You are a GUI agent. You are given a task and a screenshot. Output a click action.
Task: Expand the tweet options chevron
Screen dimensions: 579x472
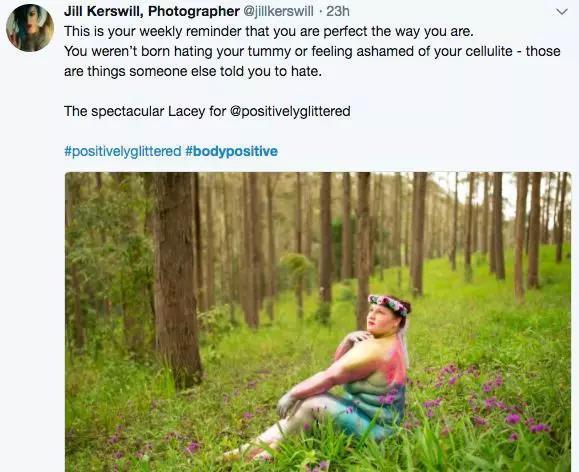click(562, 12)
